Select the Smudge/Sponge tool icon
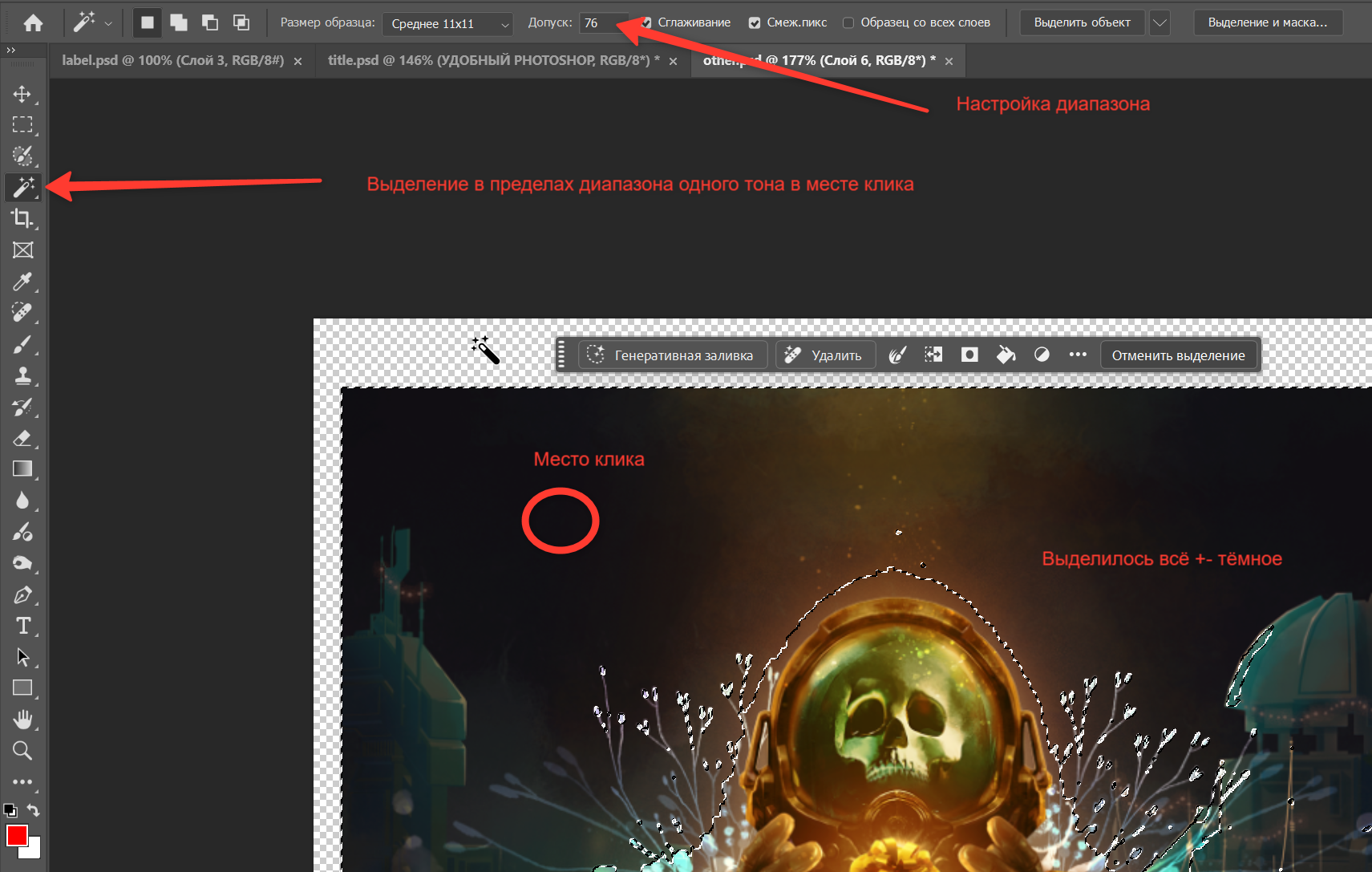The image size is (1372, 872). [22, 562]
